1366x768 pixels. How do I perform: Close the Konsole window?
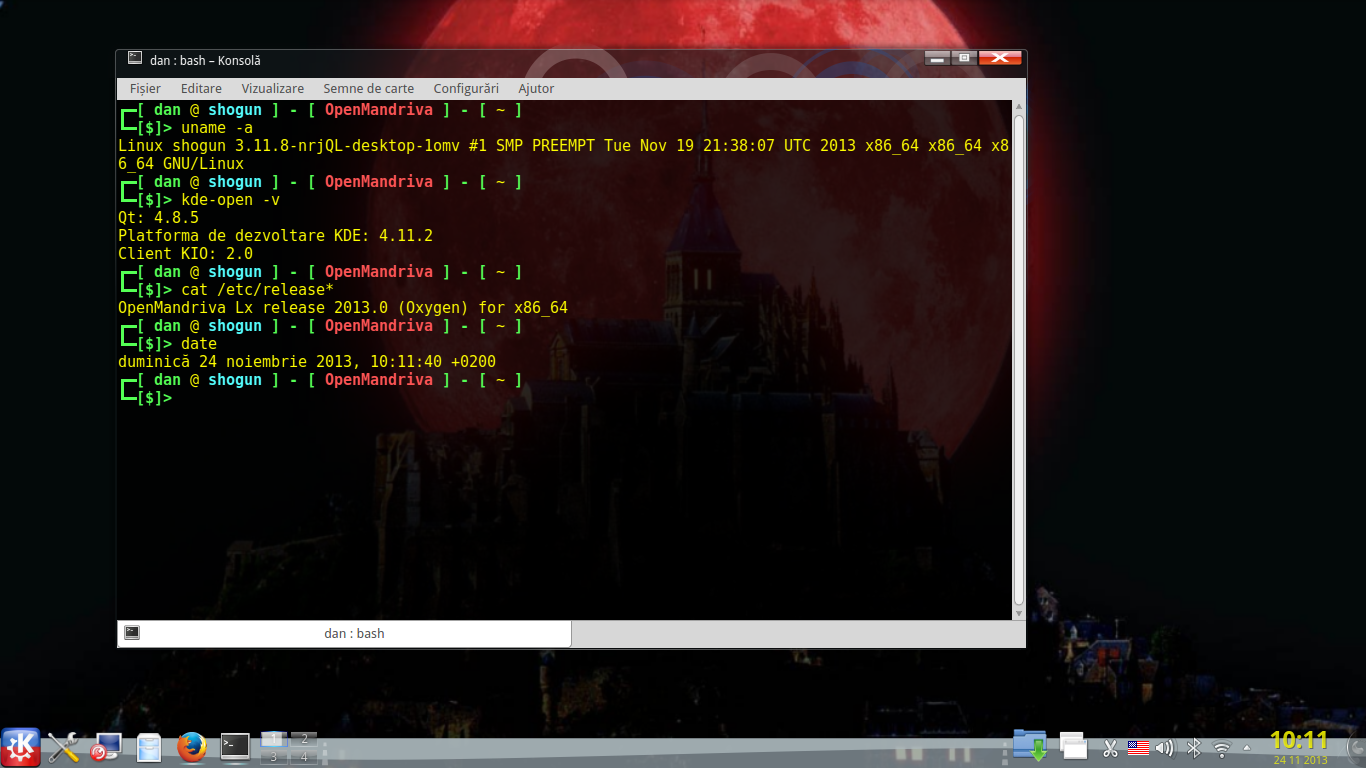1000,58
